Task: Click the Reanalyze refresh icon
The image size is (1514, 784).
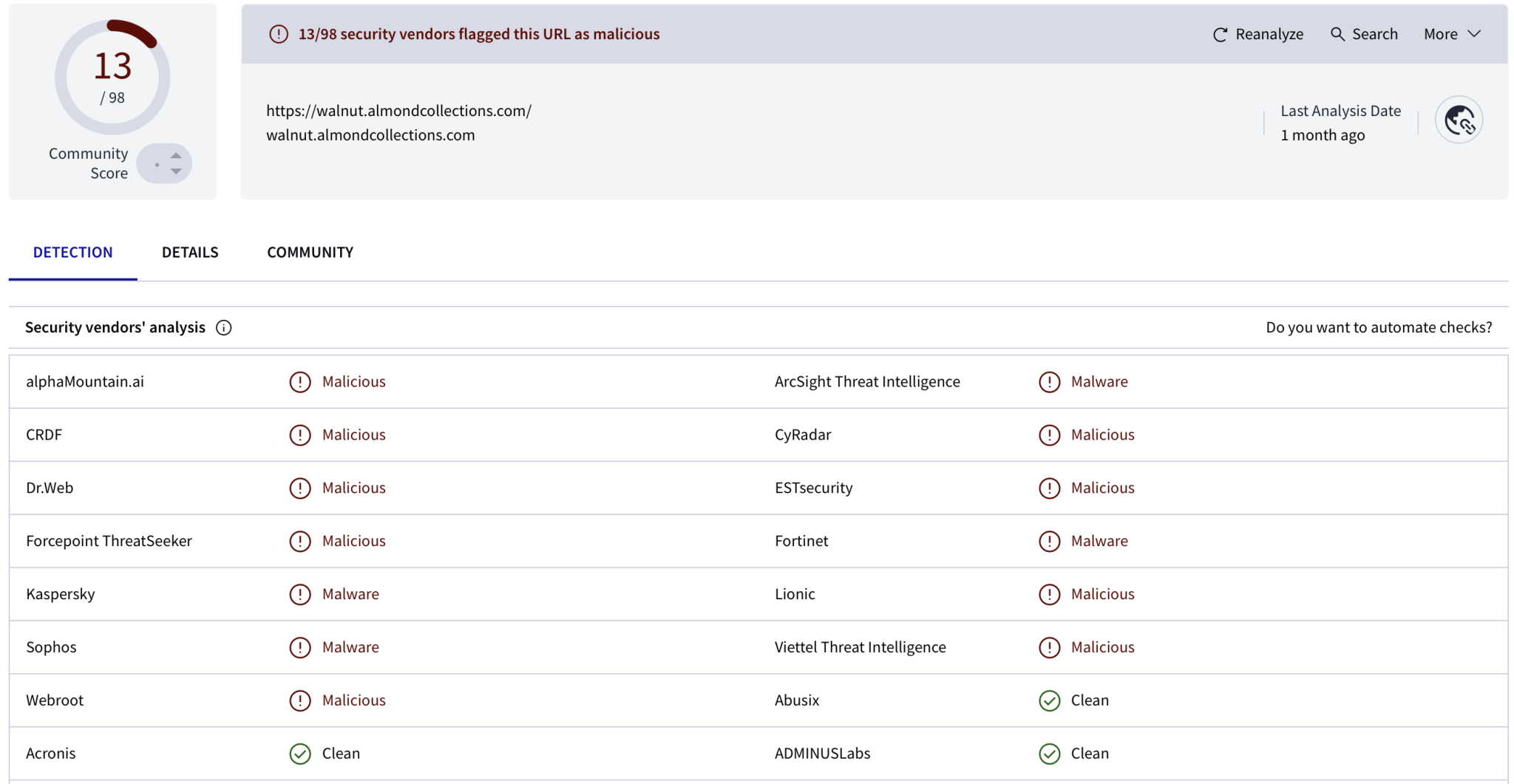Action: pyautogui.click(x=1220, y=35)
